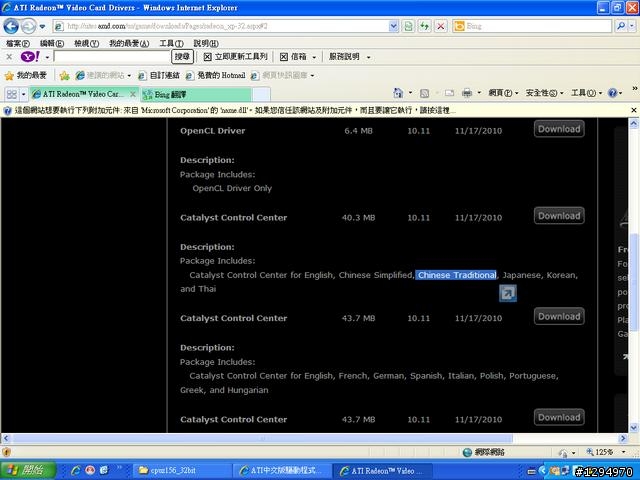Viewport: 640px width, 480px height.
Task: Open the 安全性(S) command bar menu
Action: [x=544, y=93]
